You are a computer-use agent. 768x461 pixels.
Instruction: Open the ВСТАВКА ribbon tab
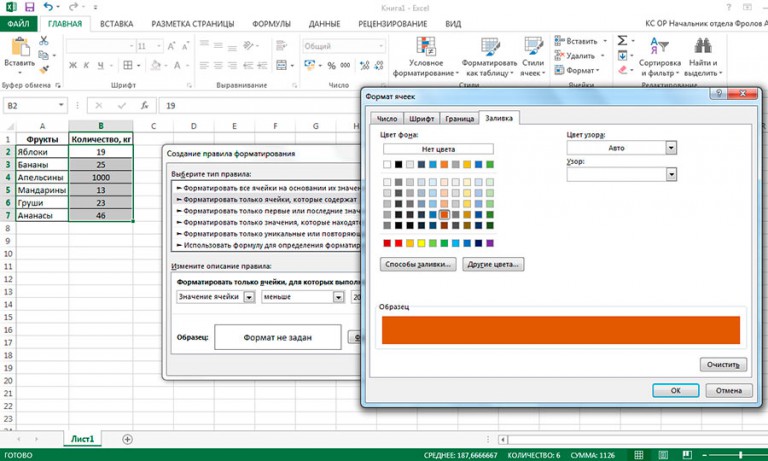(x=117, y=24)
